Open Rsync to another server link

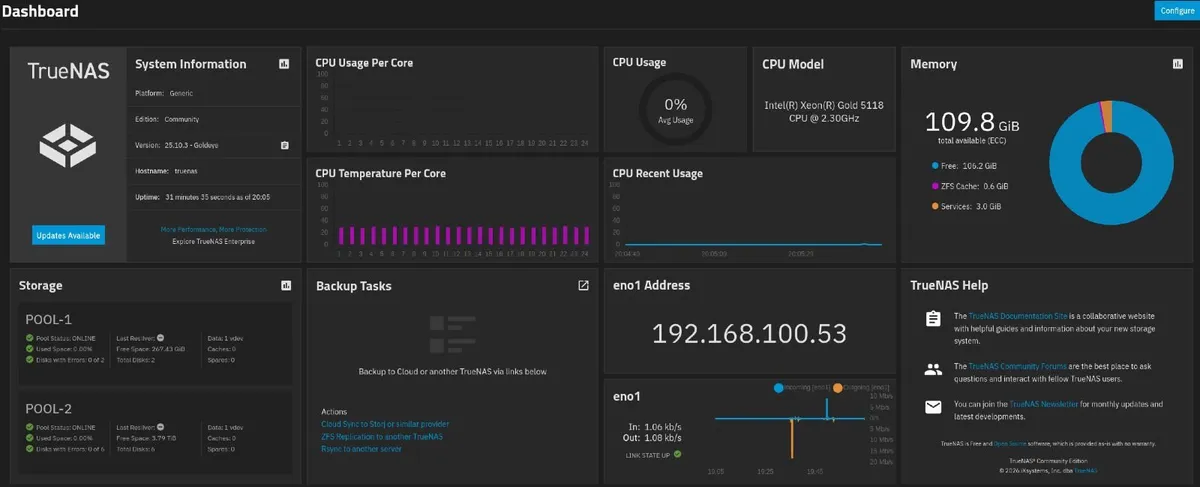[361, 449]
